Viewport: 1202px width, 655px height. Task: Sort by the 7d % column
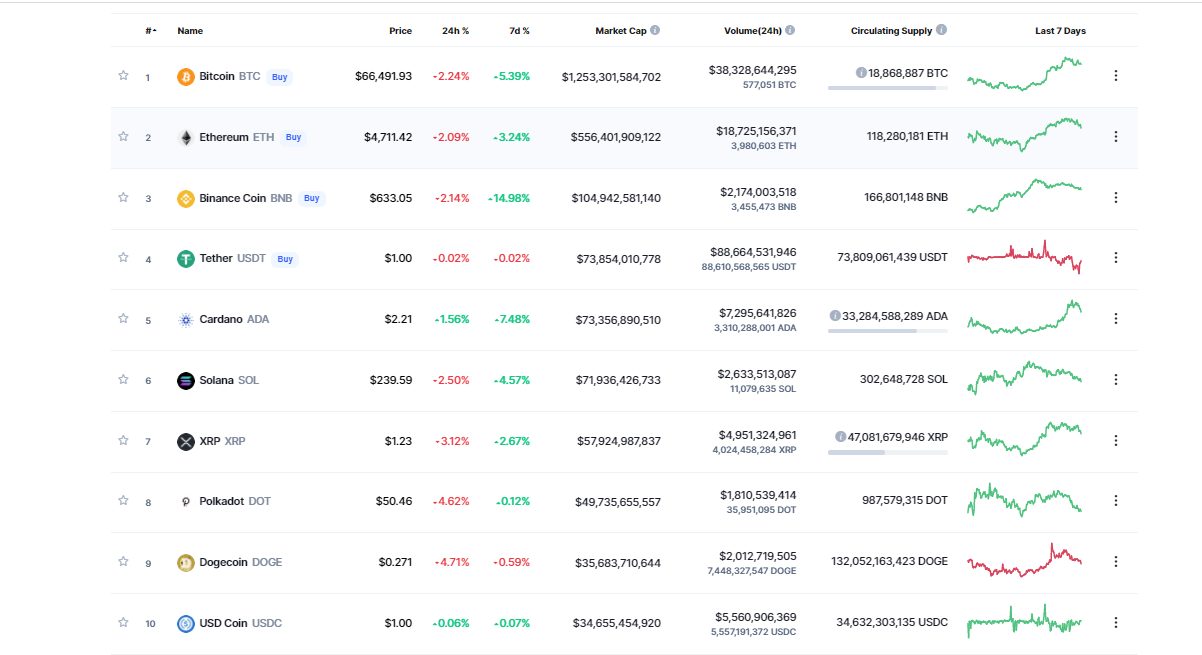(x=520, y=31)
